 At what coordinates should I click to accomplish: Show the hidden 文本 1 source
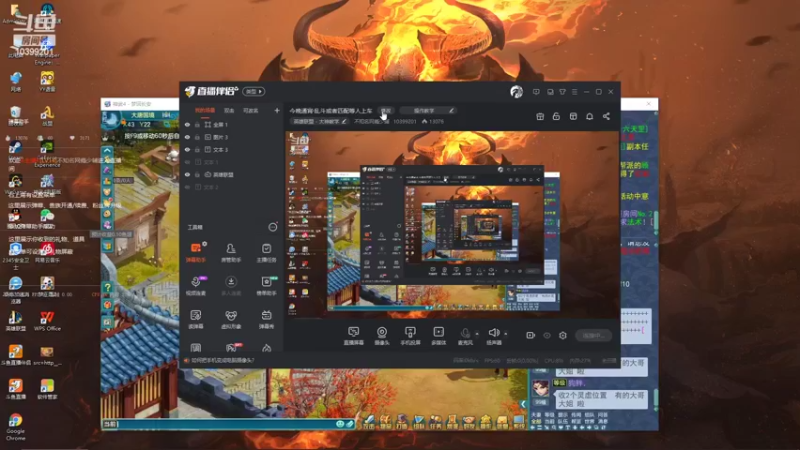point(187,162)
